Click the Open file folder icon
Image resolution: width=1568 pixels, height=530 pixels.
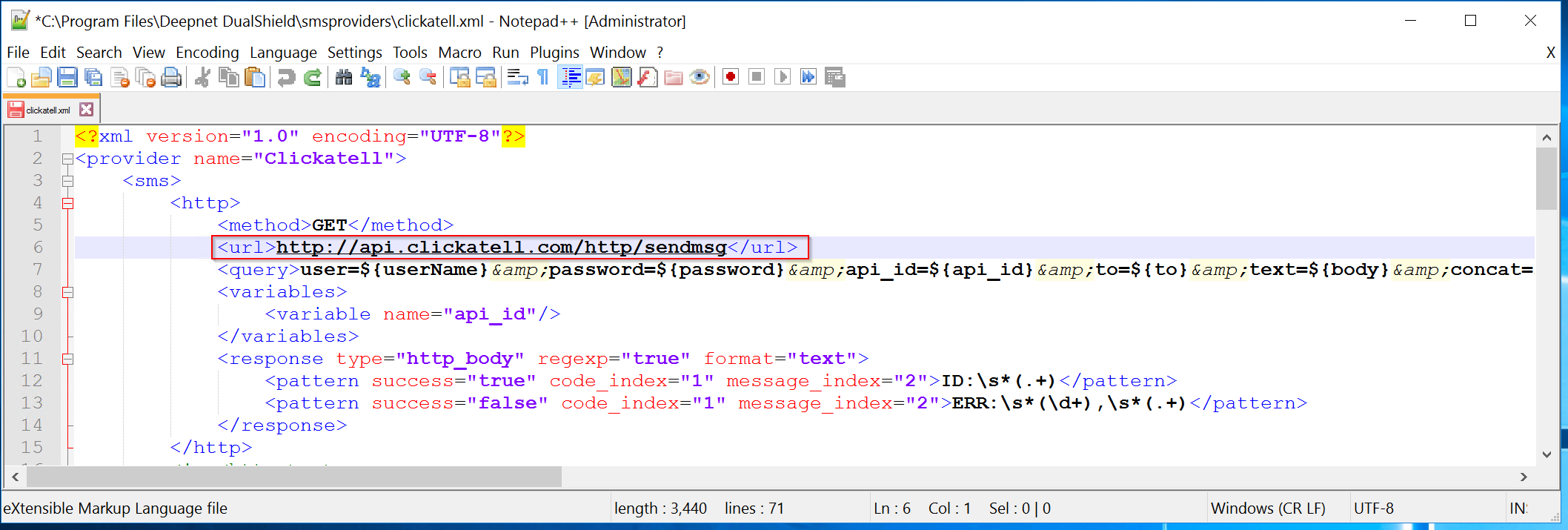(41, 77)
